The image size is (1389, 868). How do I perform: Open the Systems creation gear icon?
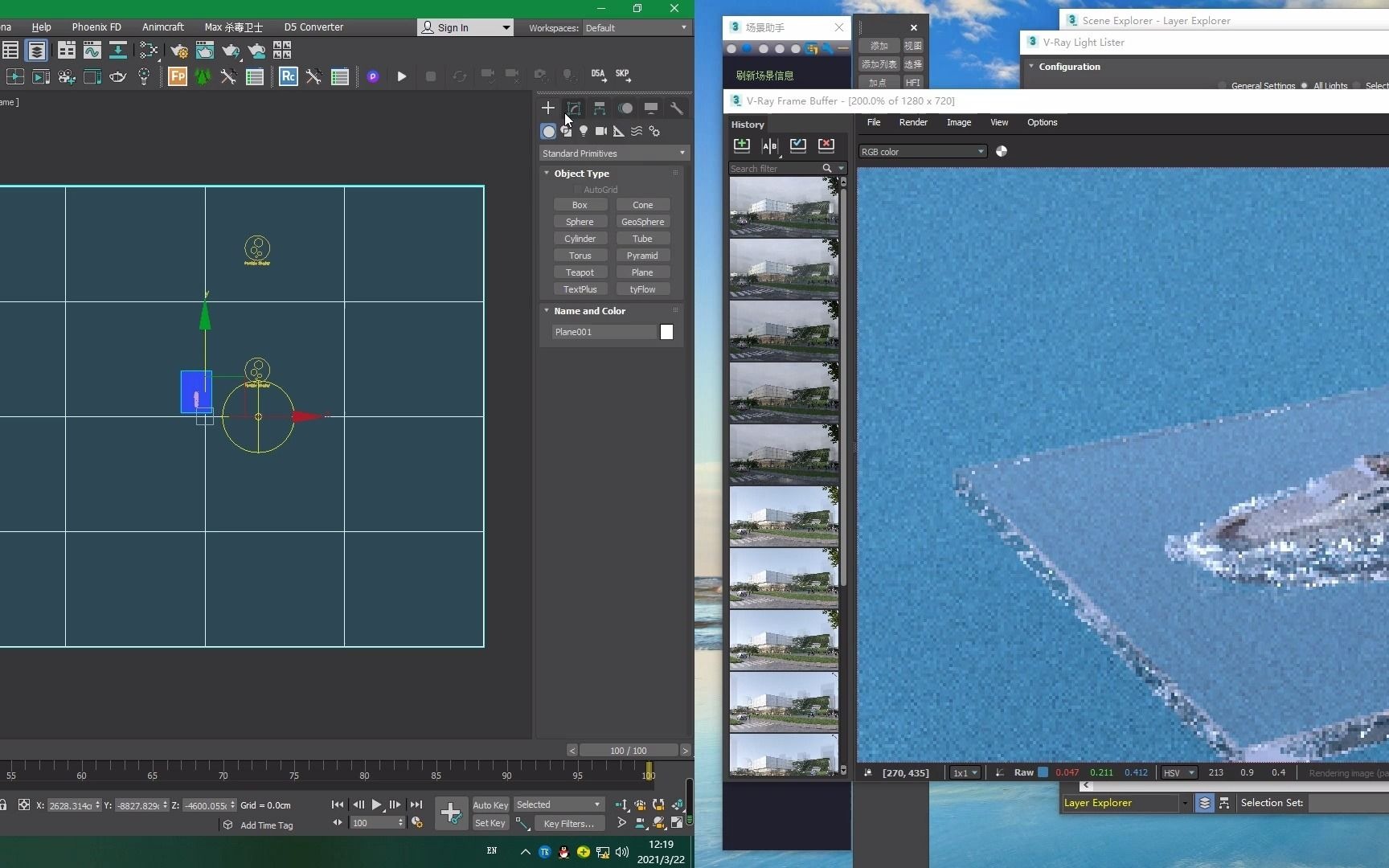point(654,131)
